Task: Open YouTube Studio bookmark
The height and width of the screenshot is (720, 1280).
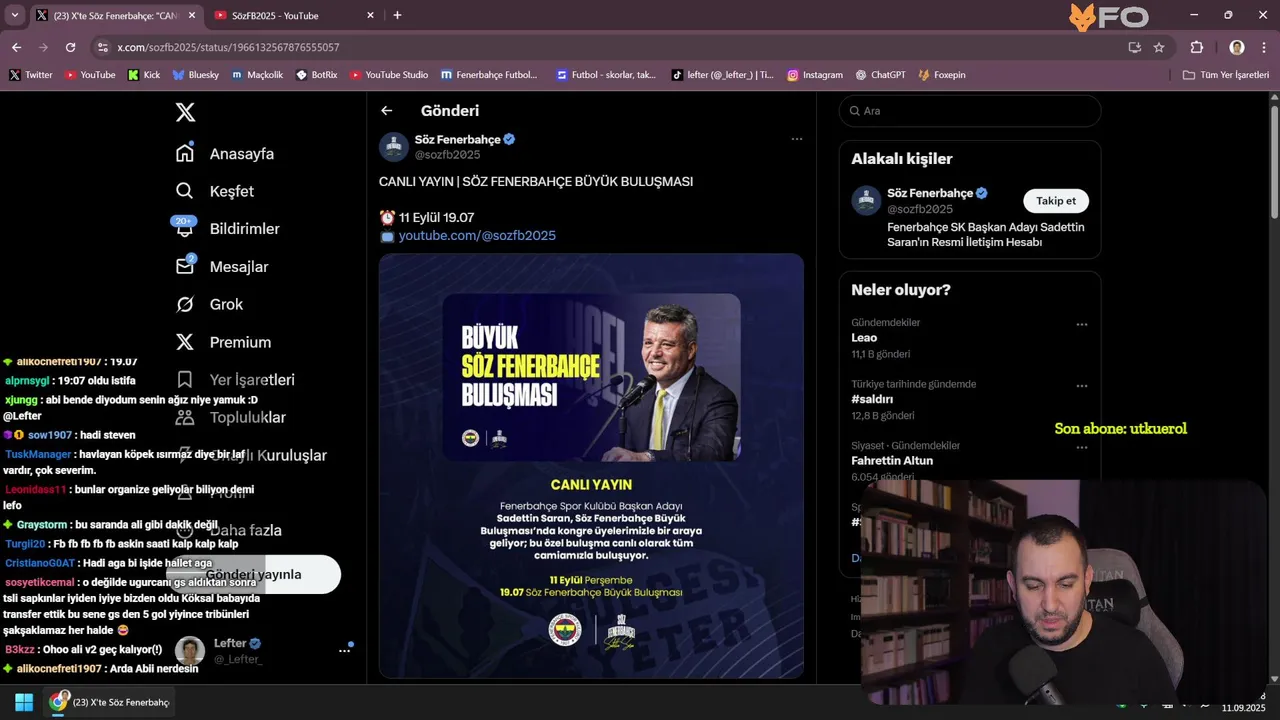Action: click(x=389, y=75)
